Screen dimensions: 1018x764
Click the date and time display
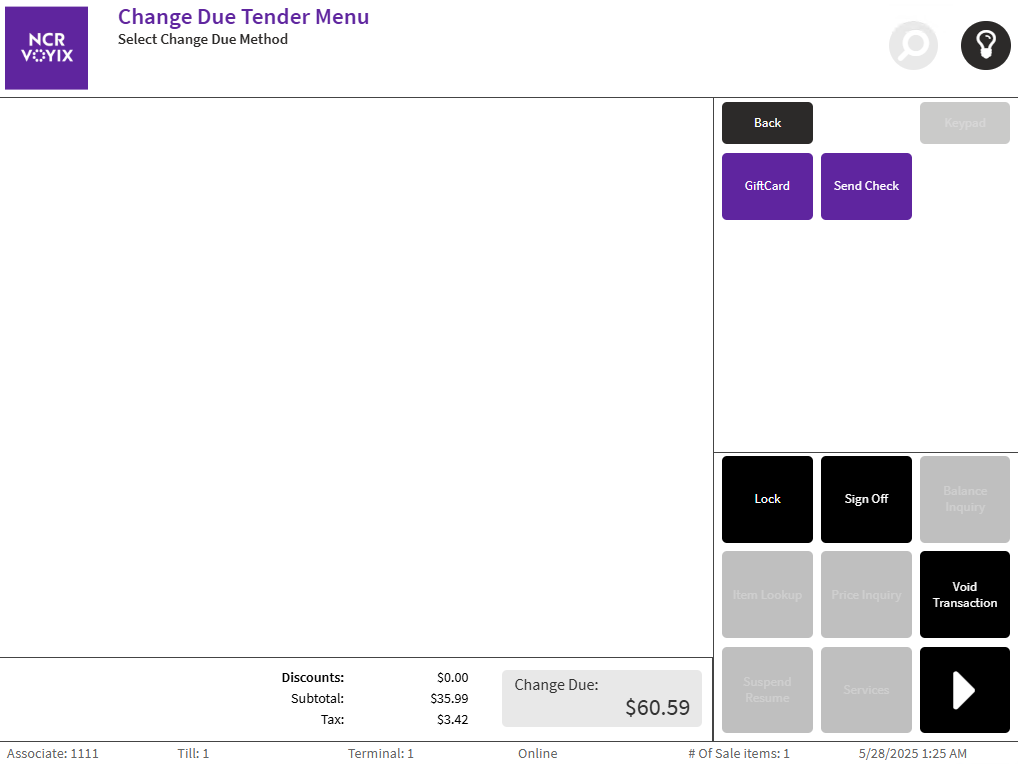pos(912,753)
